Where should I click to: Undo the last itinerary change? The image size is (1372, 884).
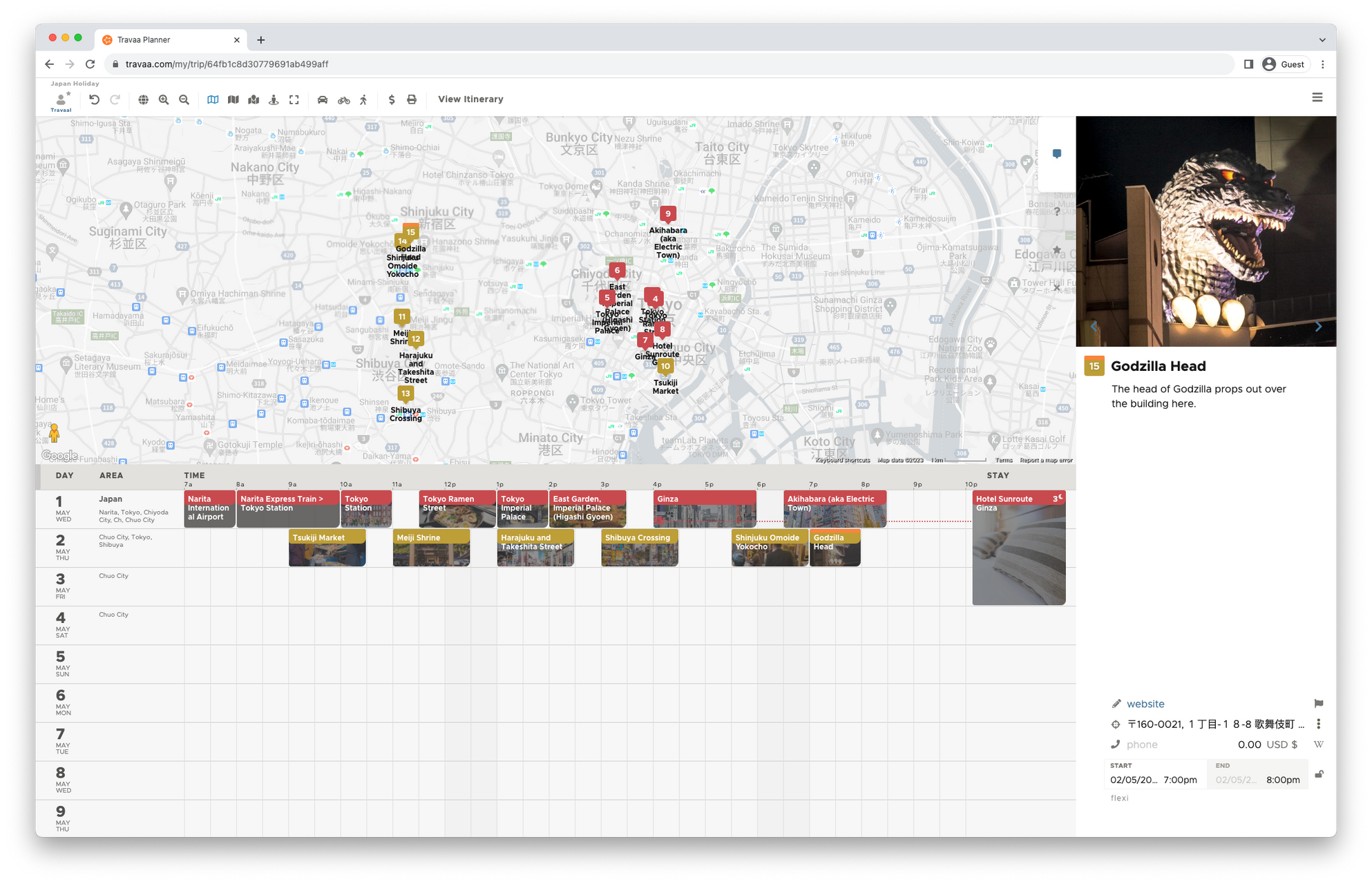pyautogui.click(x=94, y=99)
